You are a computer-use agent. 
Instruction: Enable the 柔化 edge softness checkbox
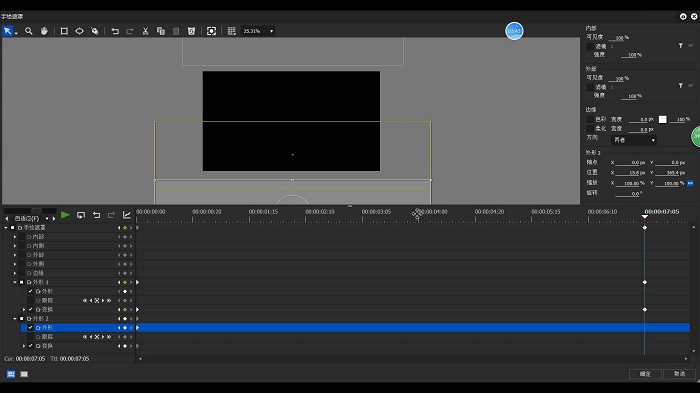click(590, 129)
